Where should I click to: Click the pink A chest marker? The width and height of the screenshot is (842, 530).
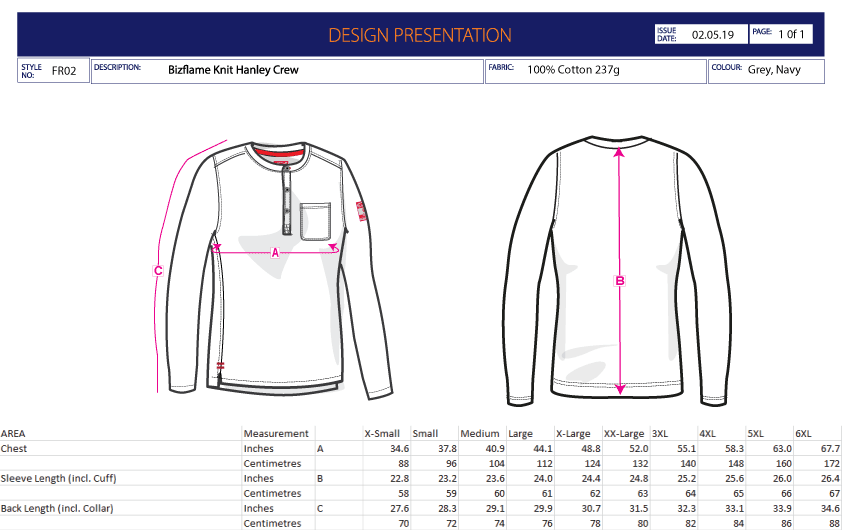tap(275, 252)
